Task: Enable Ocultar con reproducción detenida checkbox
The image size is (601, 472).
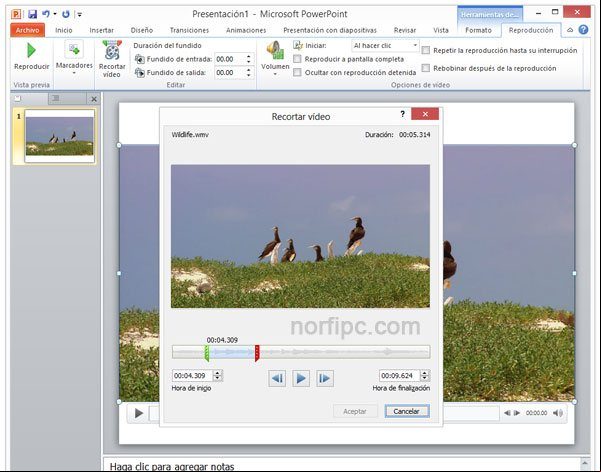Action: click(x=297, y=72)
